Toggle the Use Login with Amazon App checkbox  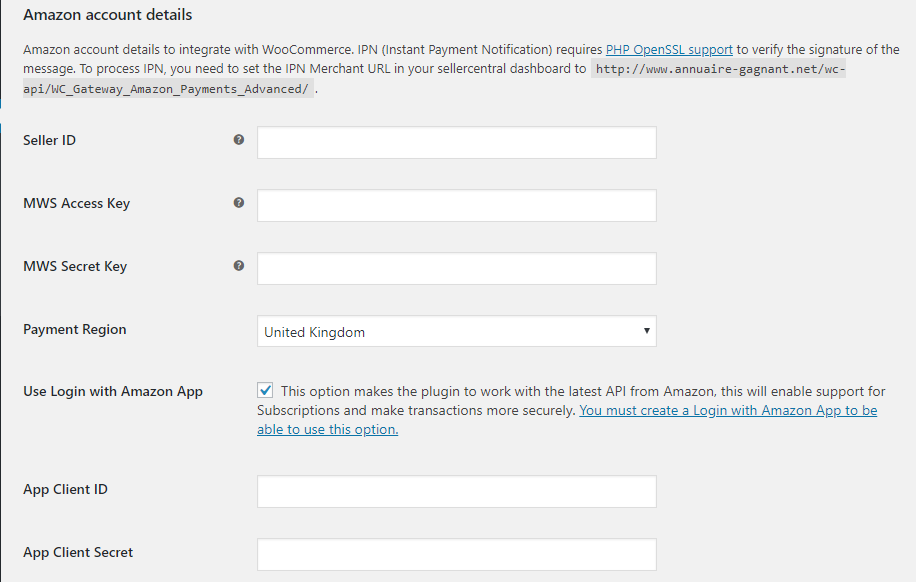(265, 390)
